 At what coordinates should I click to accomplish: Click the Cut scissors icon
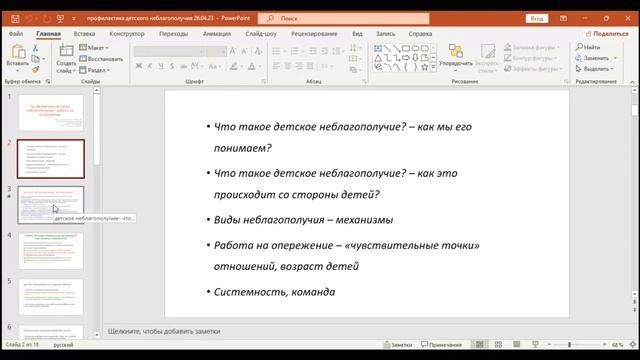36,48
